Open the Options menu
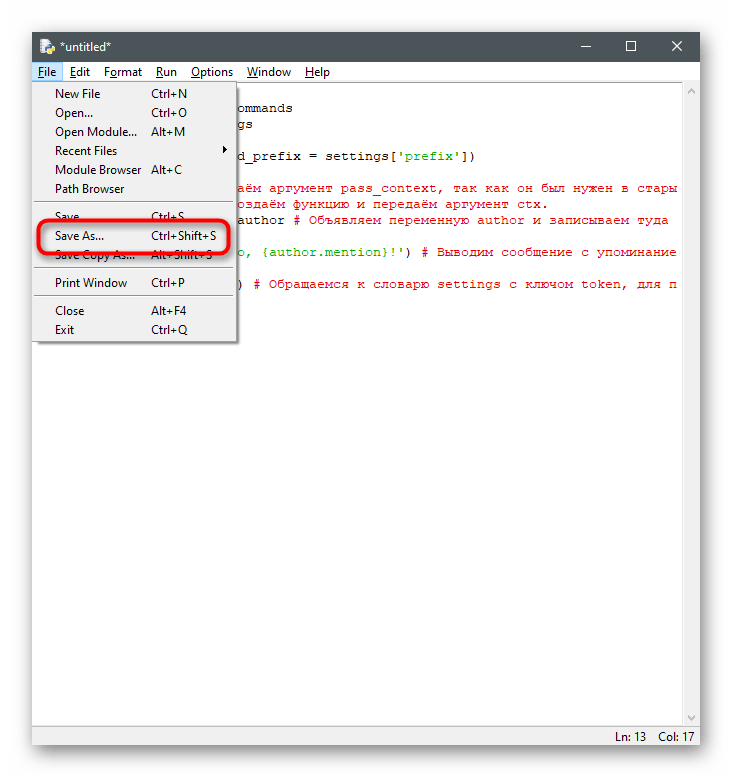The width and height of the screenshot is (732, 777). [212, 72]
